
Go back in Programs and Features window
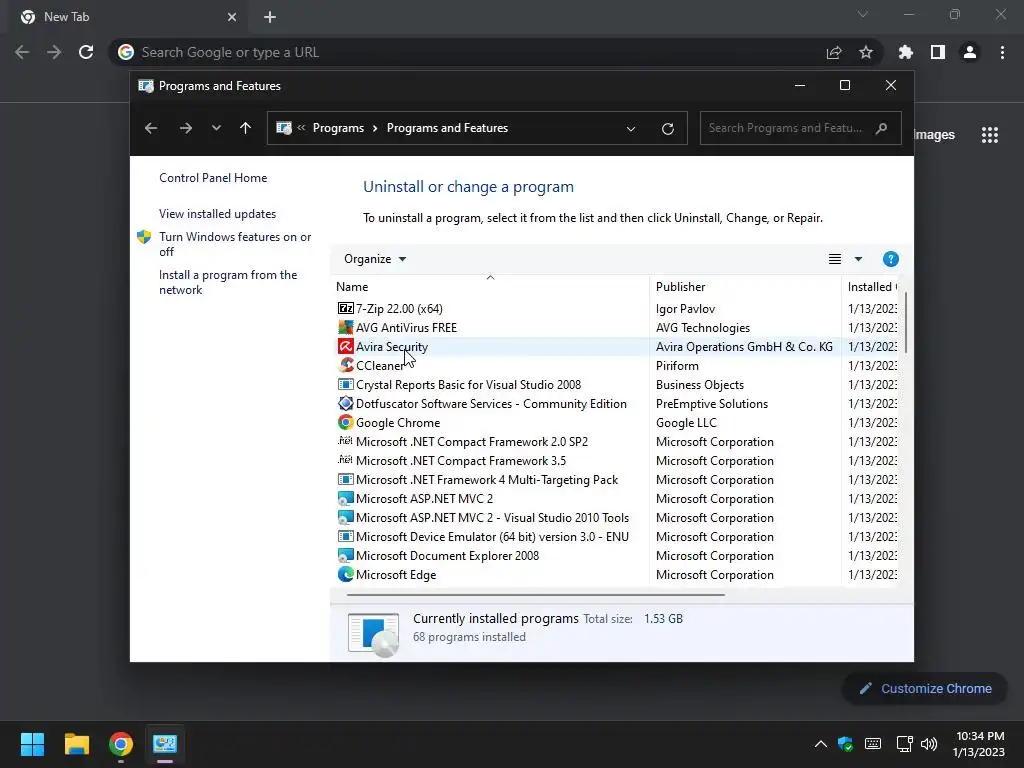[151, 128]
